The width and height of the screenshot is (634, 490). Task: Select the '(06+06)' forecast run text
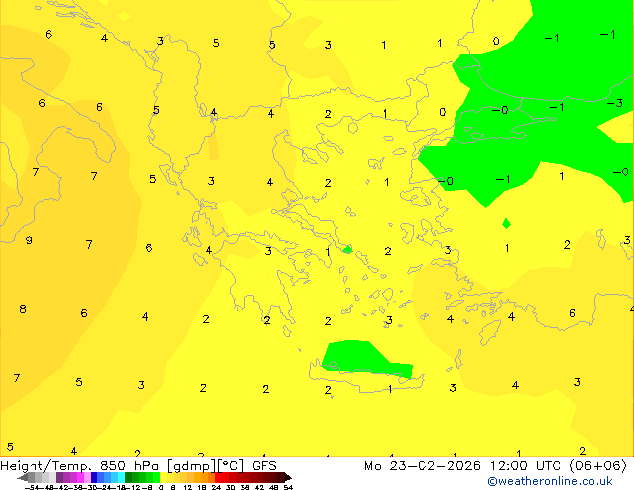coord(598,466)
